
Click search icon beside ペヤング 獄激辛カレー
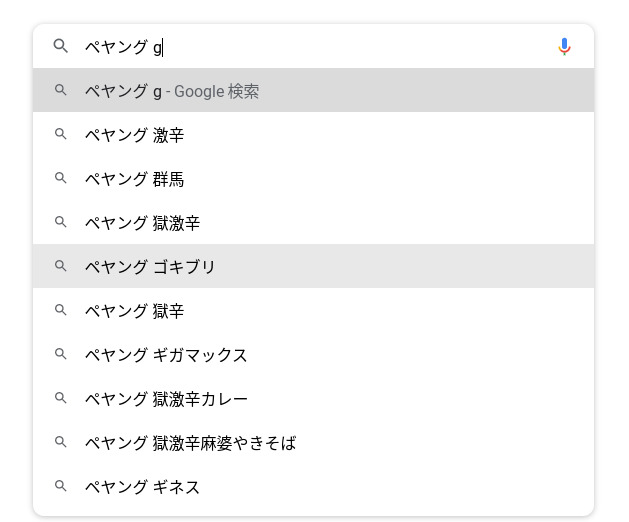coord(61,398)
